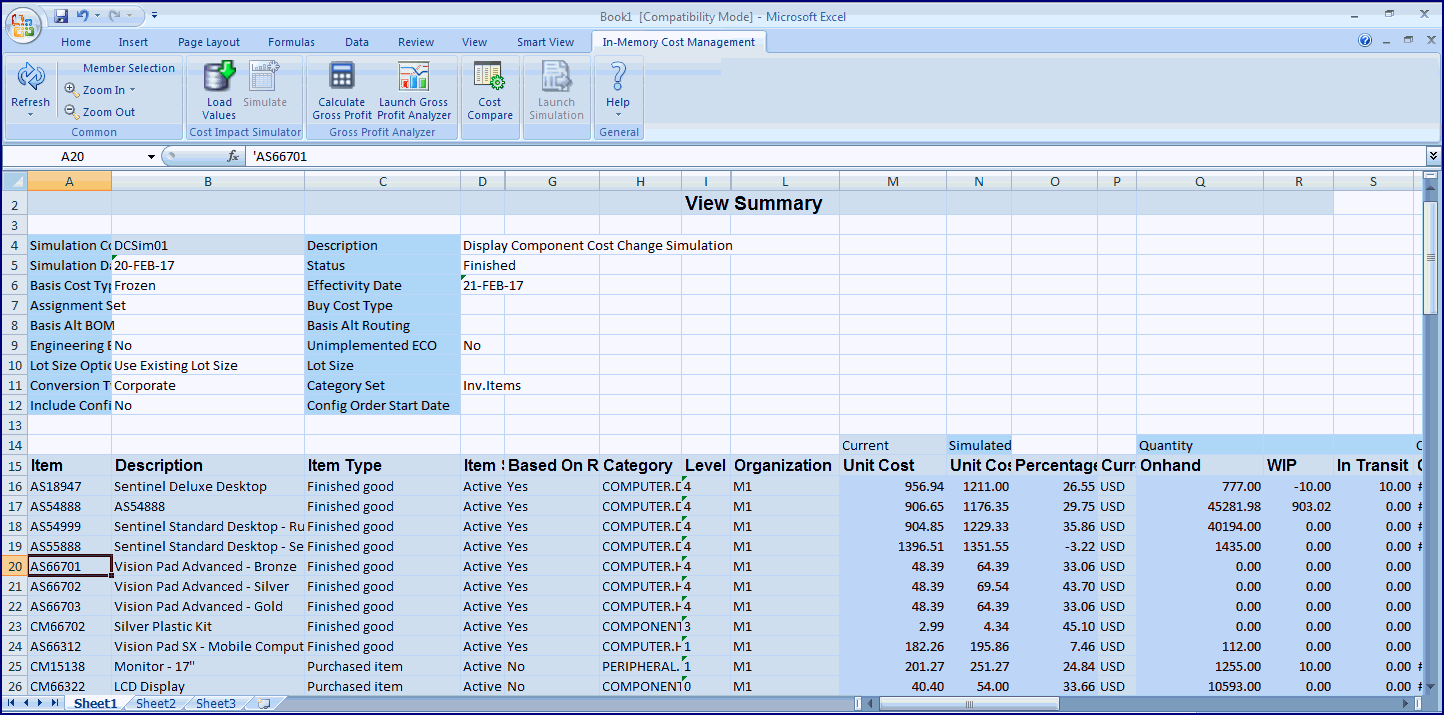The height and width of the screenshot is (715, 1444).
Task: Launch the Gross Profit Analyzer
Action: [x=413, y=78]
